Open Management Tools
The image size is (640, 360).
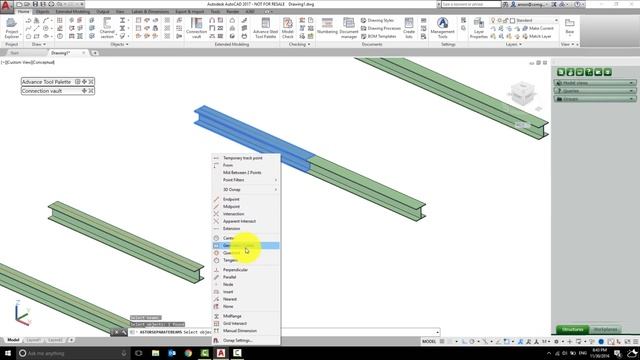442,28
